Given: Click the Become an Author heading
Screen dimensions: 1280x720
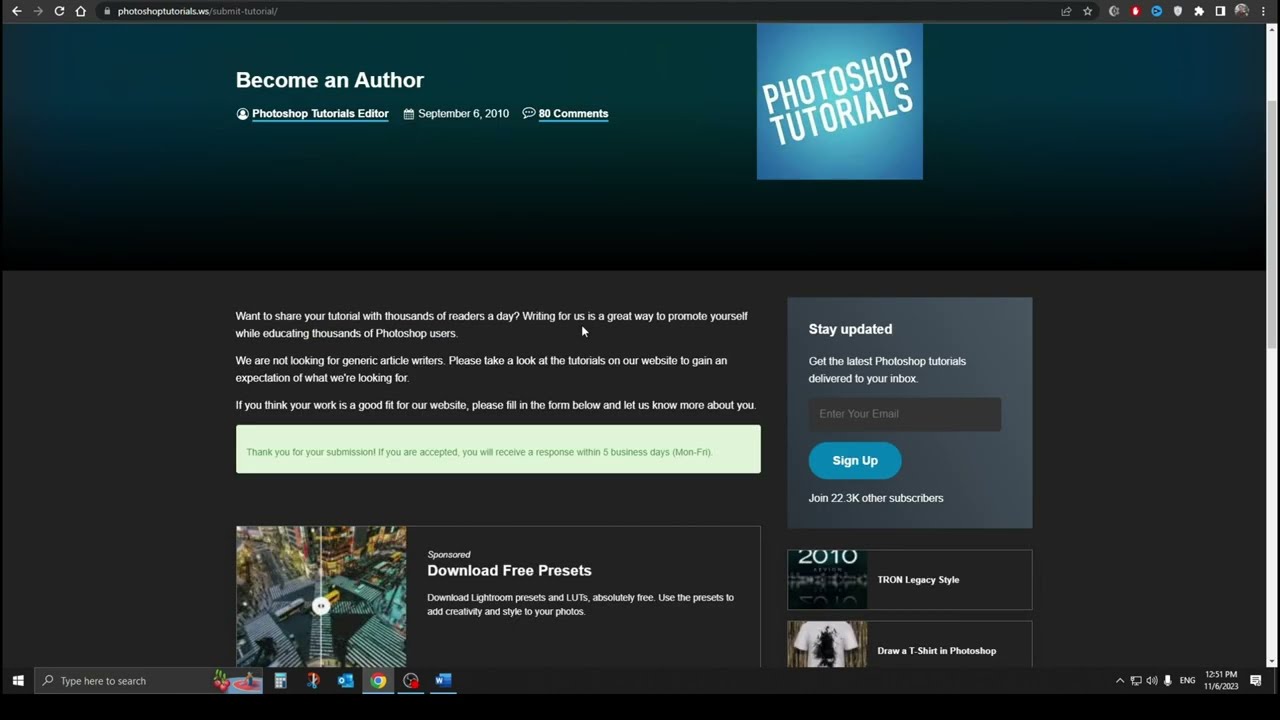Looking at the screenshot, I should [330, 80].
